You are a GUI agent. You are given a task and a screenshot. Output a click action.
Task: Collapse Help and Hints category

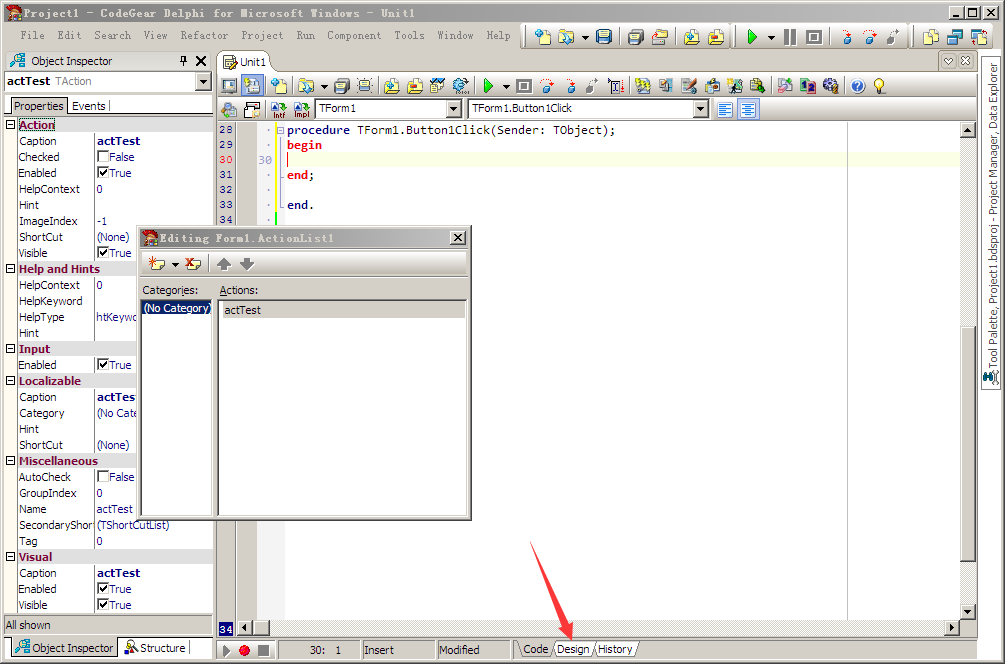pos(11,269)
